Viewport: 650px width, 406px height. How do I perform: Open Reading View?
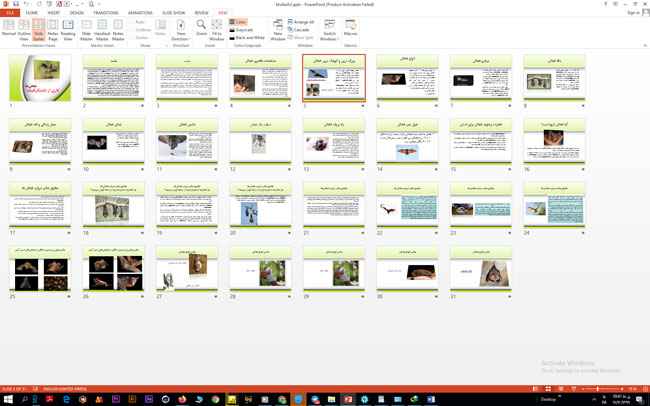click(x=68, y=28)
